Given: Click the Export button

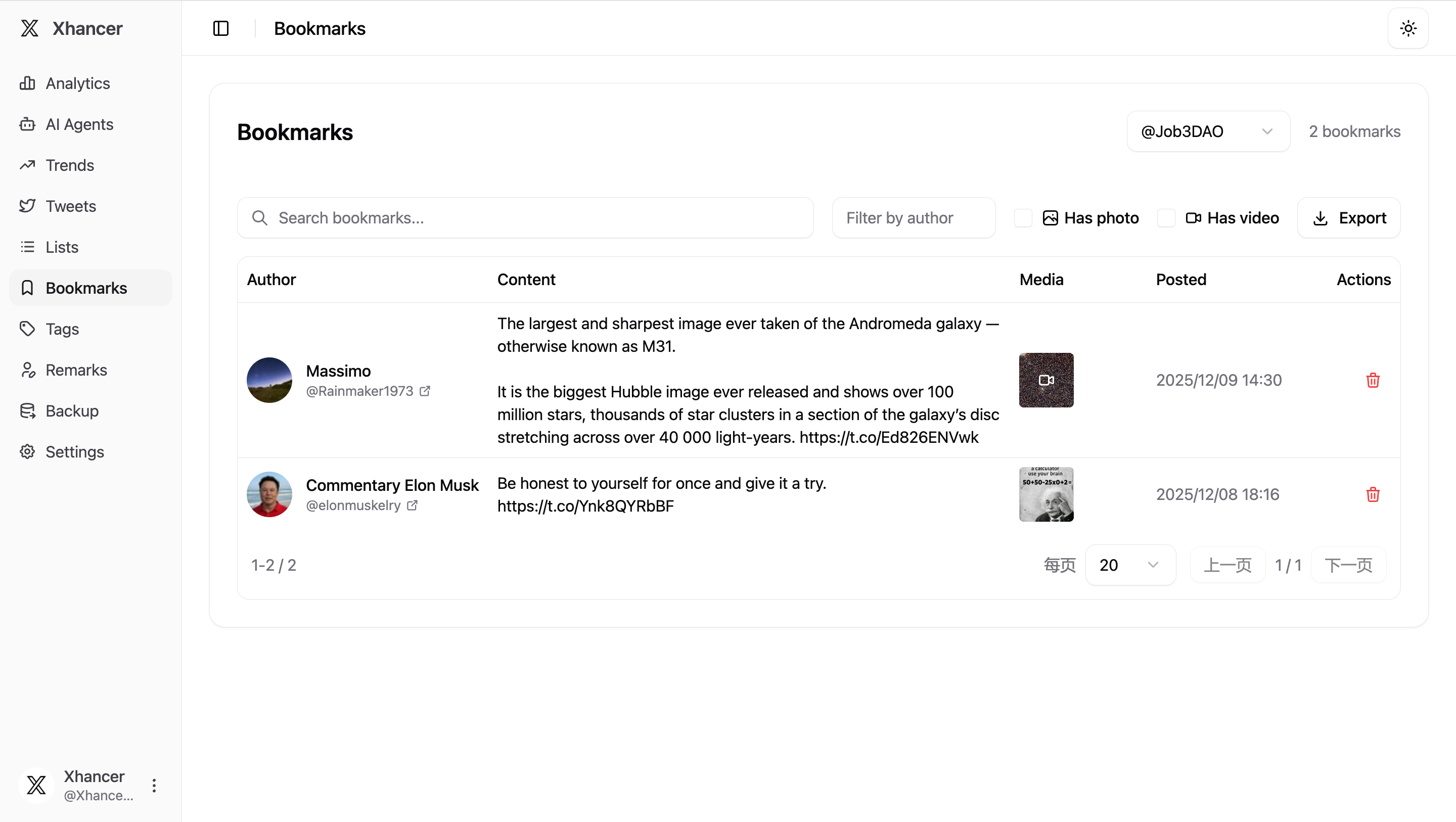Looking at the screenshot, I should click(1349, 218).
